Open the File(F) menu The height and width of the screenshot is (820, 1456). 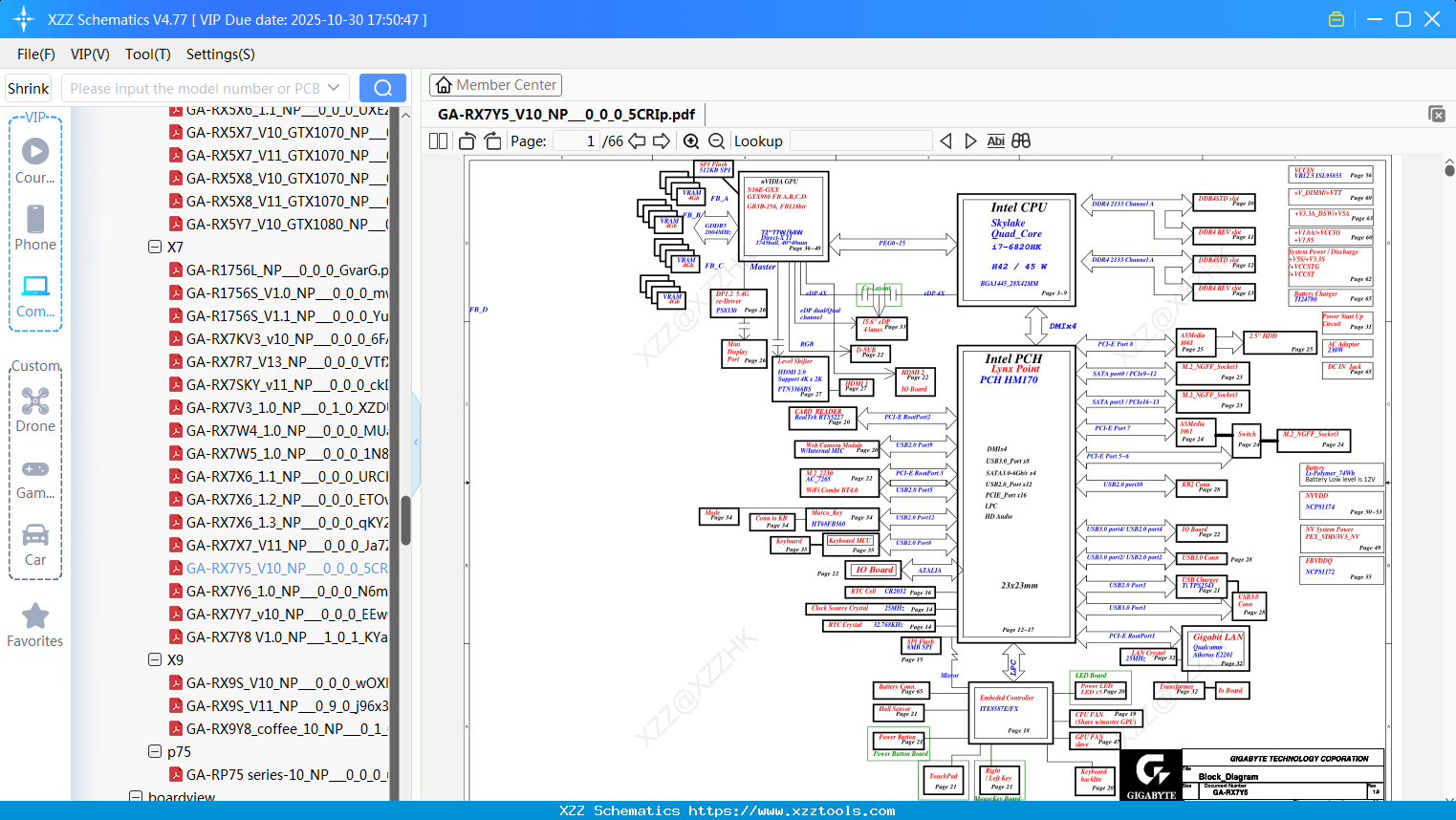pos(36,54)
